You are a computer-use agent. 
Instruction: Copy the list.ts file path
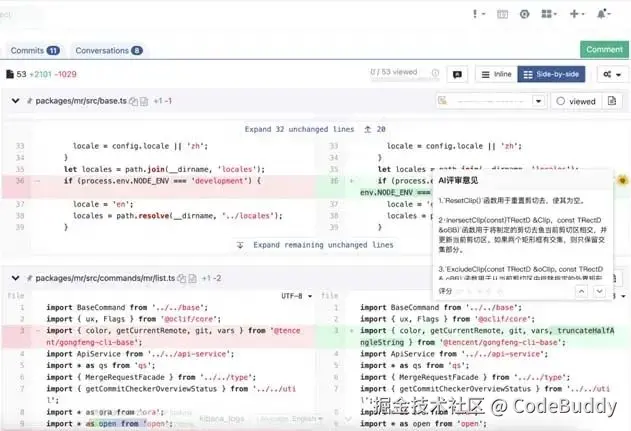click(x=182, y=278)
